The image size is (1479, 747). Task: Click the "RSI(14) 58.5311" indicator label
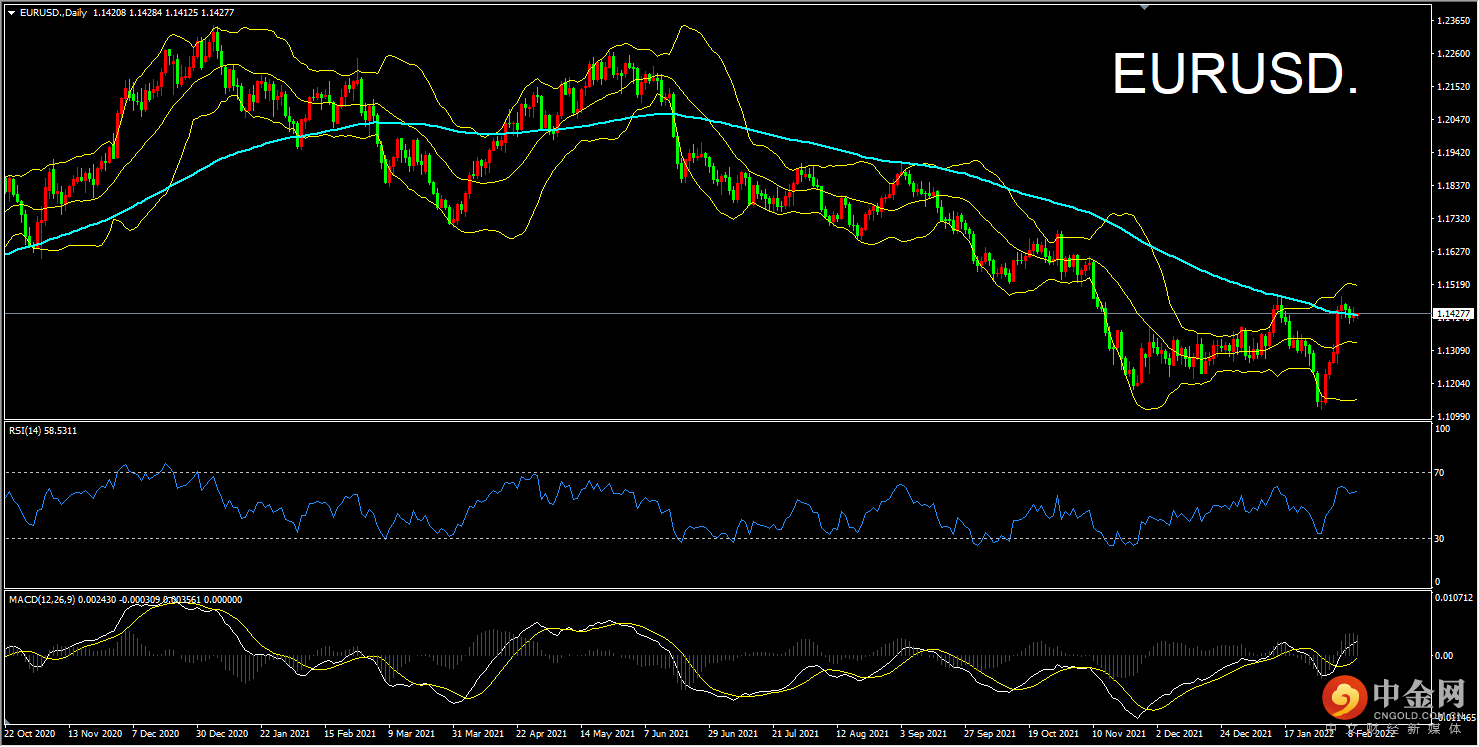43,430
